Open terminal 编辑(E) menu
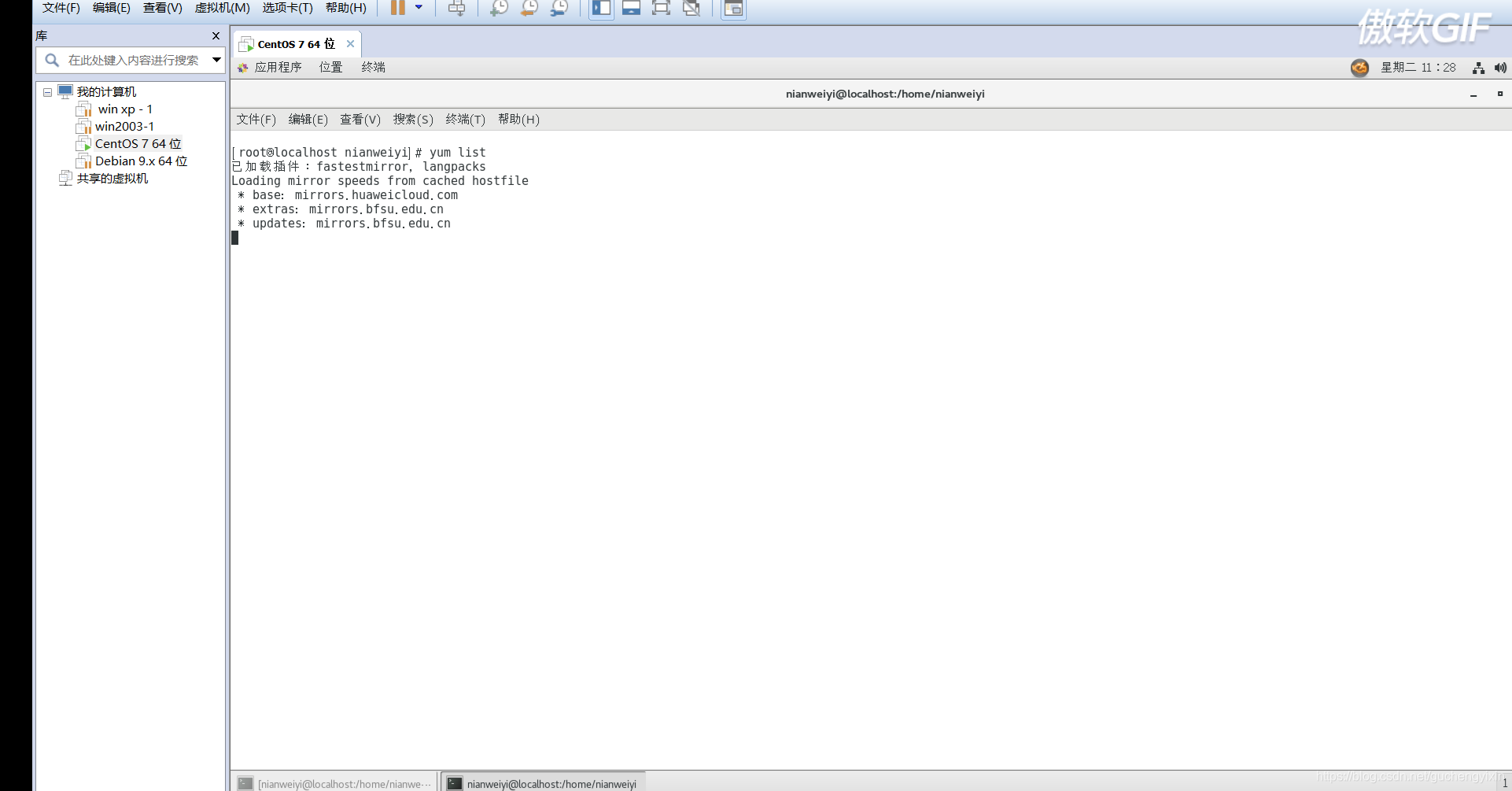Image resolution: width=1512 pixels, height=791 pixels. point(308,120)
